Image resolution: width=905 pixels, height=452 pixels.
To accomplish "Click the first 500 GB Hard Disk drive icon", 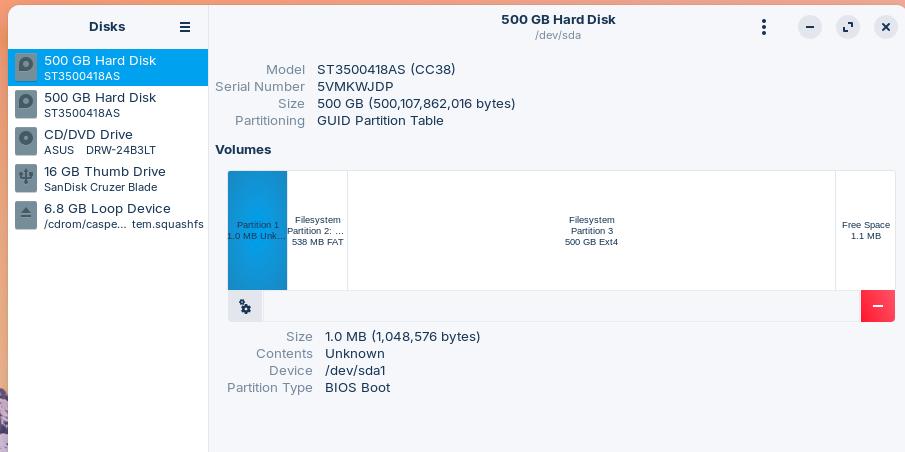I will [x=26, y=67].
